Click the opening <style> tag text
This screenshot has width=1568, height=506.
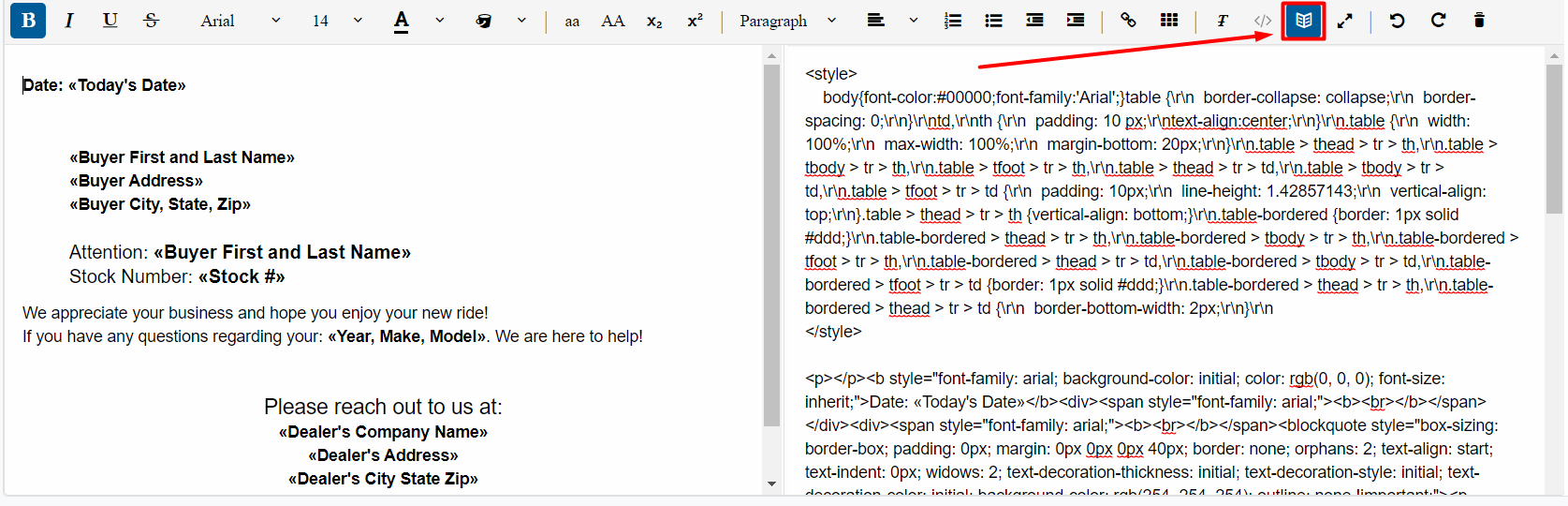pyautogui.click(x=831, y=74)
